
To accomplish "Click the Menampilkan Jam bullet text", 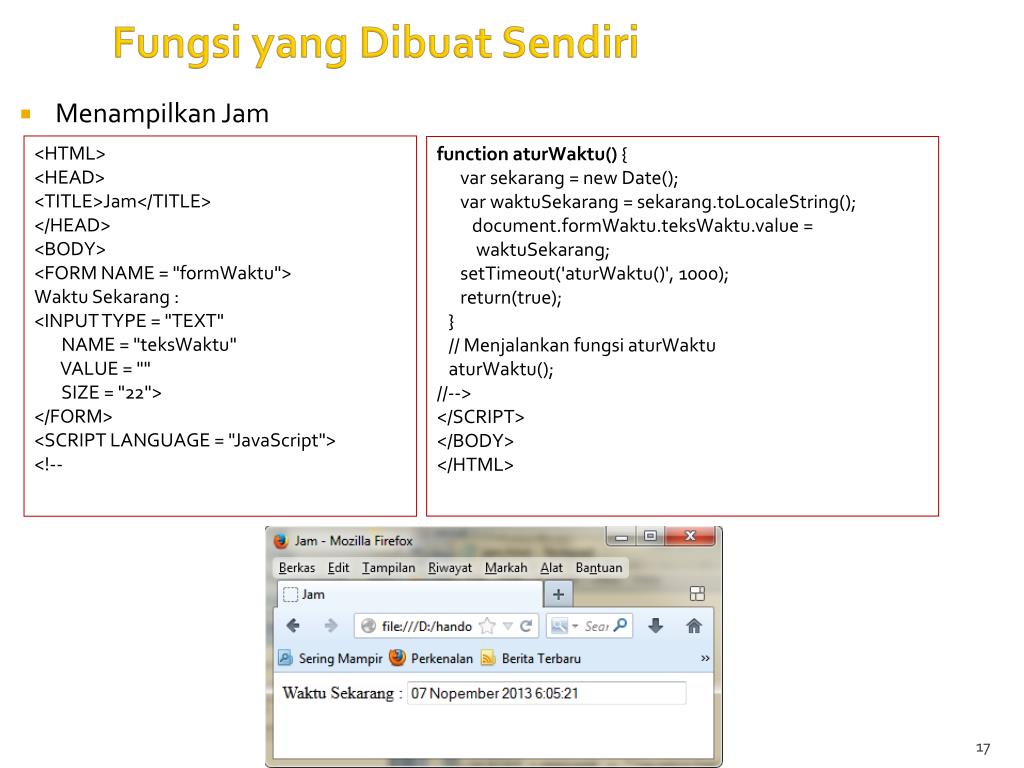I will tap(162, 113).
